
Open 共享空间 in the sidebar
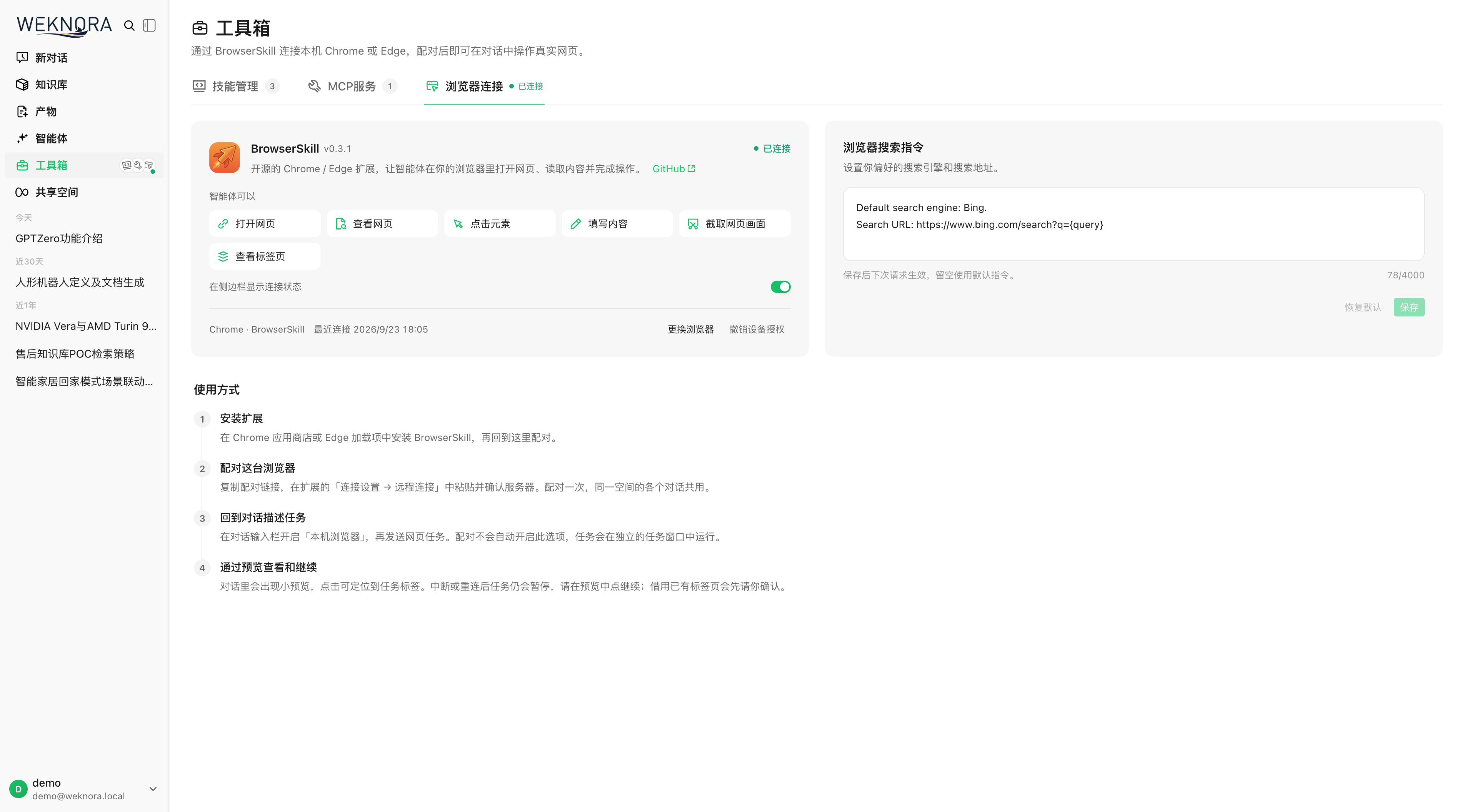point(84,192)
